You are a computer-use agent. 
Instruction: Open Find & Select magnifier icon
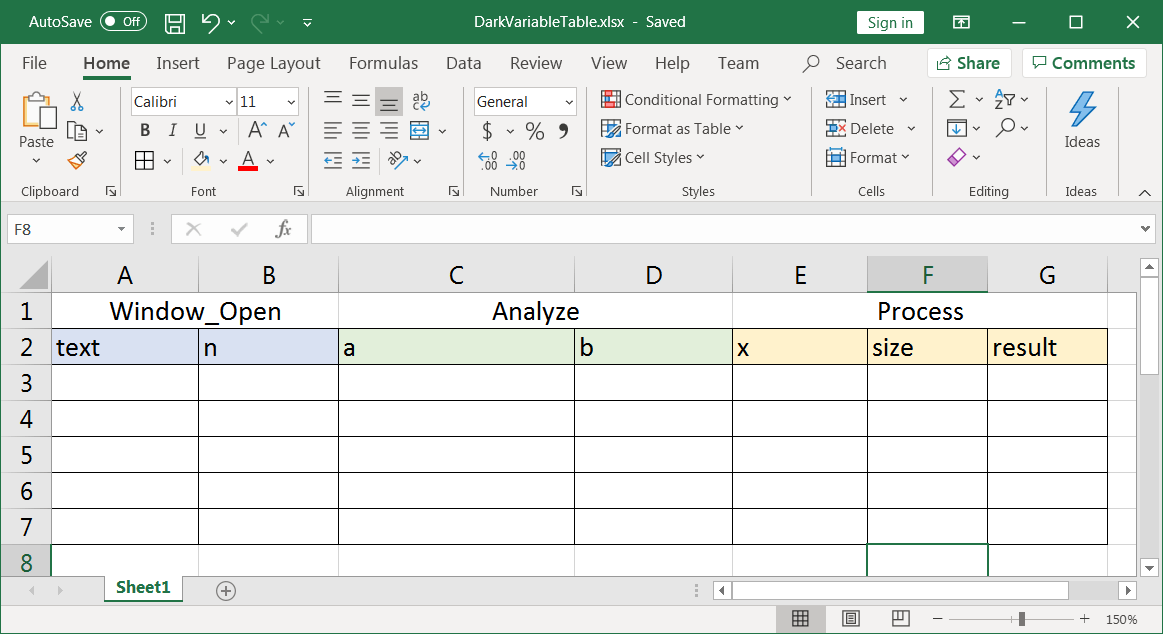tap(1005, 128)
